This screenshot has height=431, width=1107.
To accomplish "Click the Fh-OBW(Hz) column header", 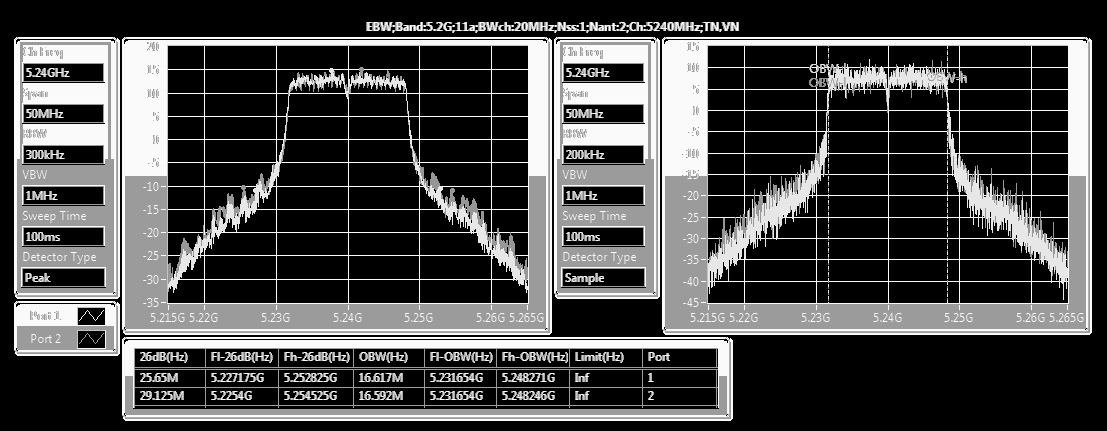I will [x=533, y=358].
